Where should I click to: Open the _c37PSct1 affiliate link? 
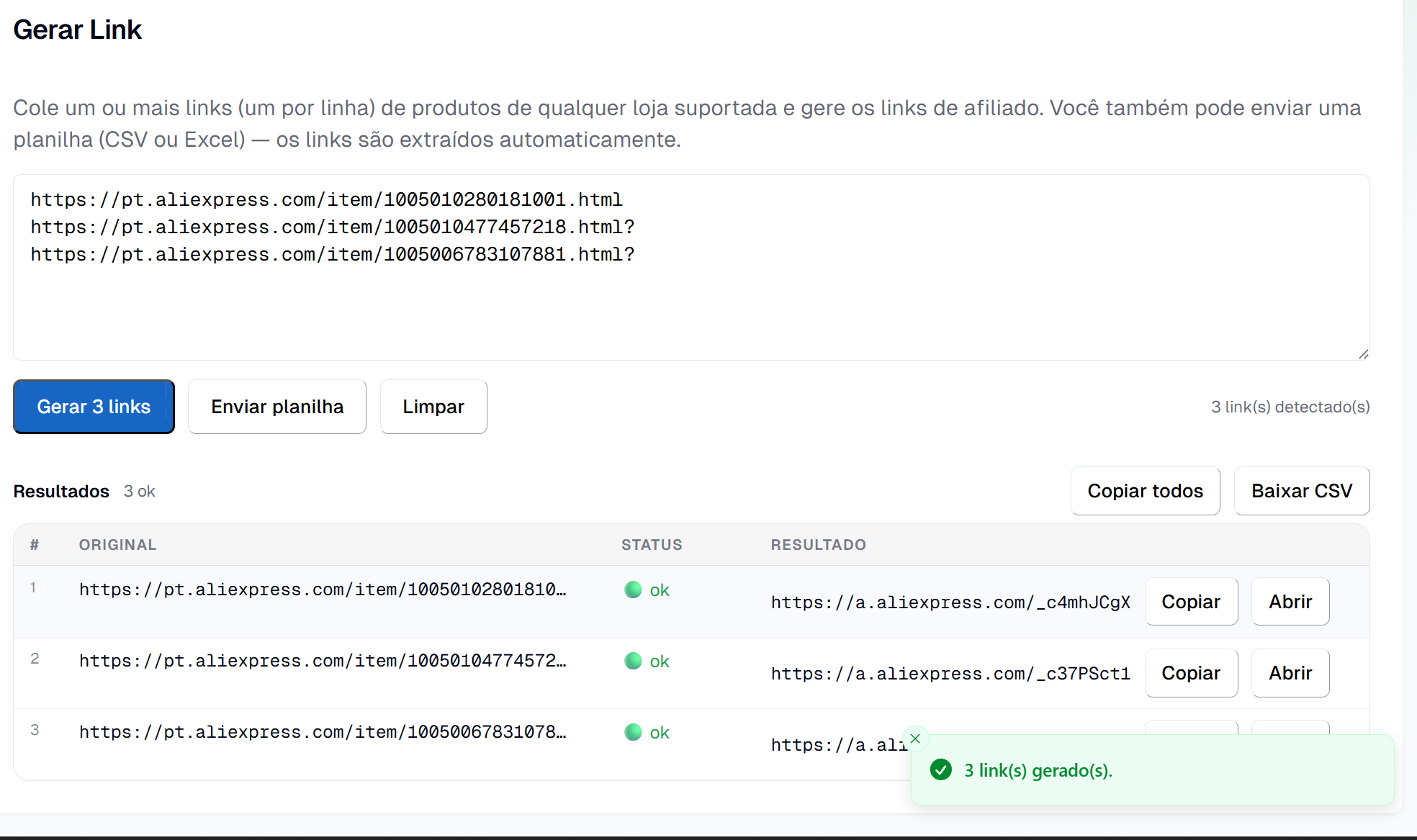coord(1290,673)
